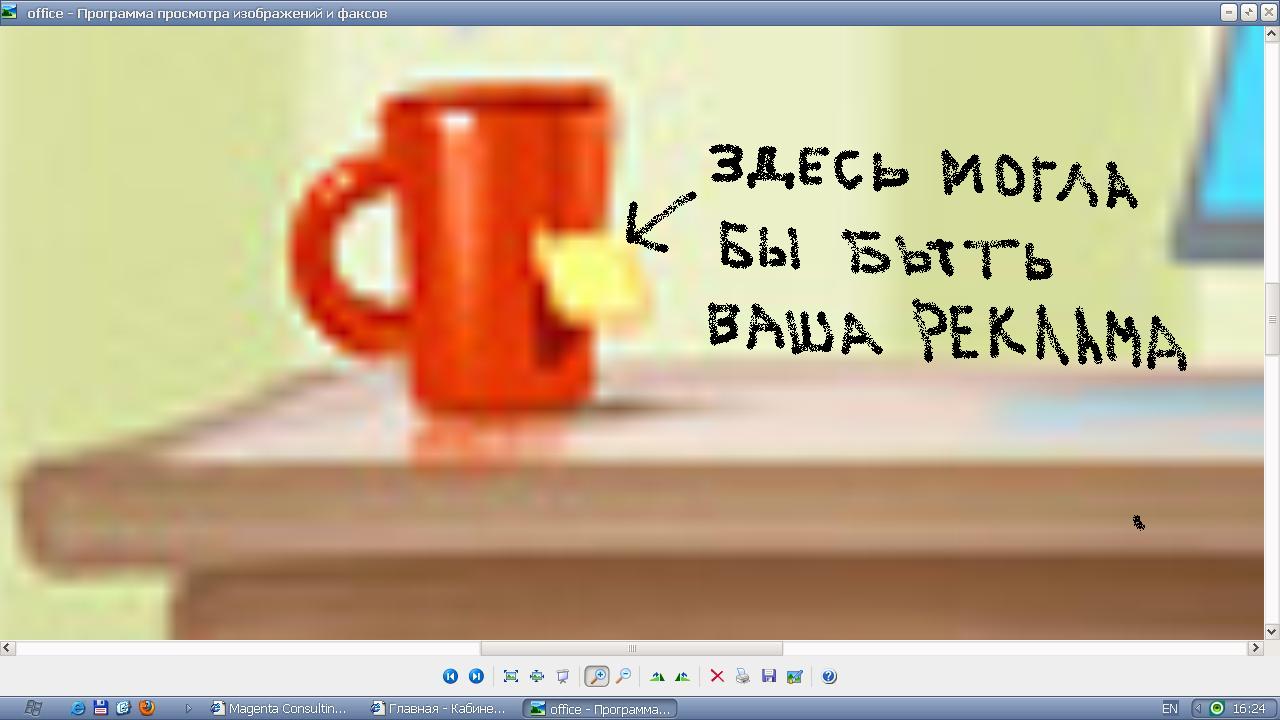Expand the Quick Launch overflow arrow
The width and height of the screenshot is (1280, 720).
[187, 708]
